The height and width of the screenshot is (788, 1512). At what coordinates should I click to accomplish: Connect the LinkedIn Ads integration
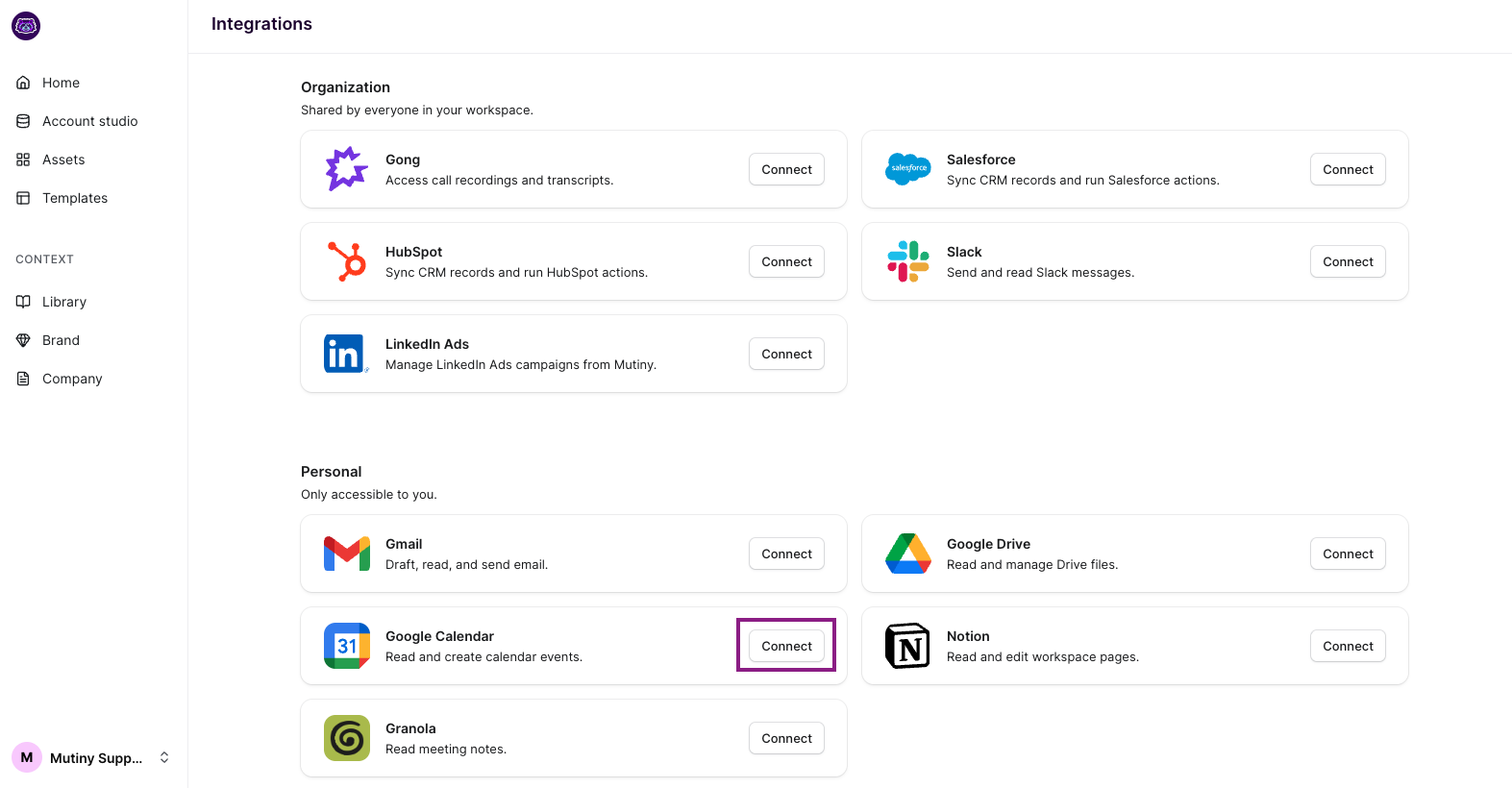click(x=786, y=354)
